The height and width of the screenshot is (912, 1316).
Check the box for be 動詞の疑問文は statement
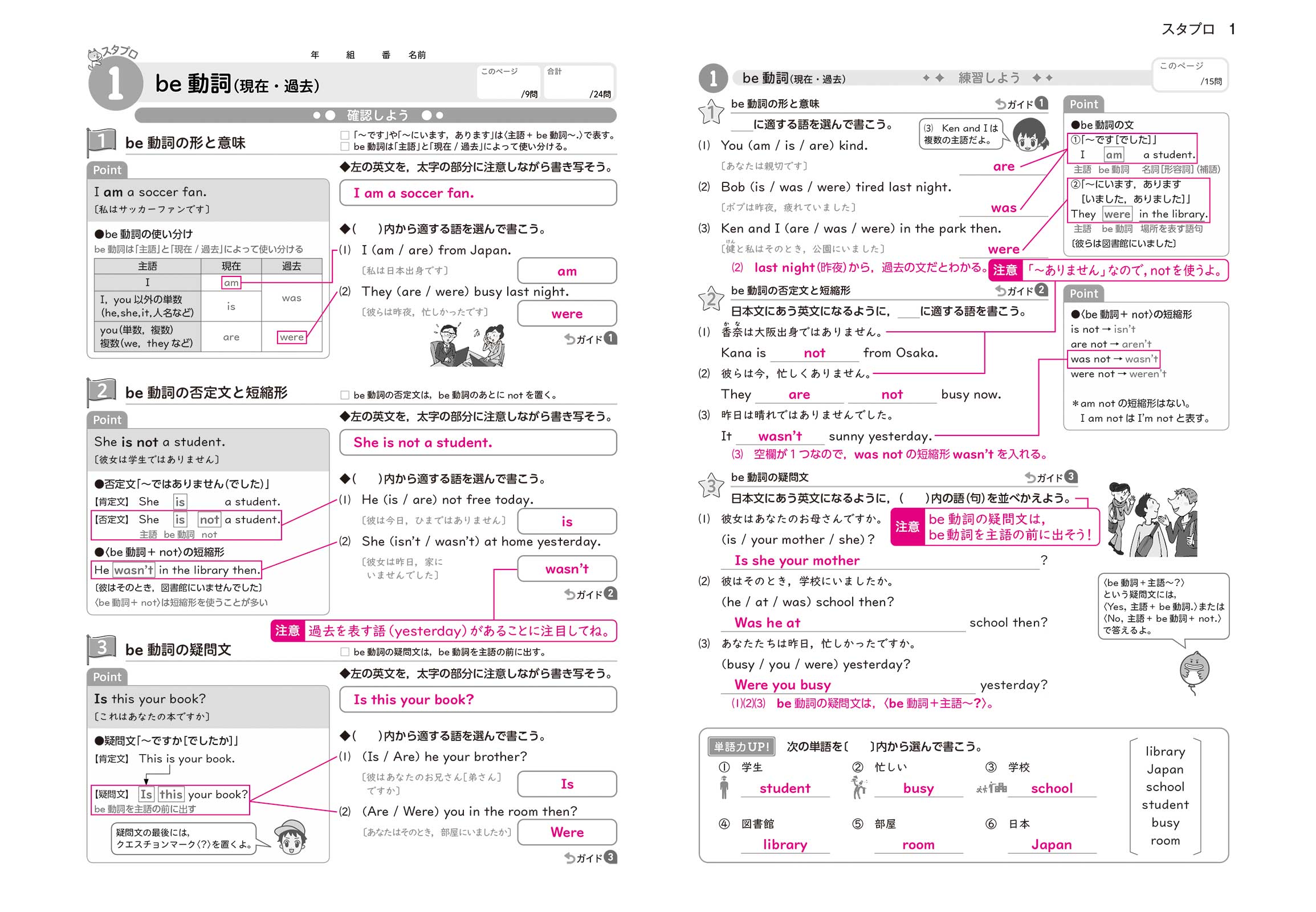tap(345, 652)
